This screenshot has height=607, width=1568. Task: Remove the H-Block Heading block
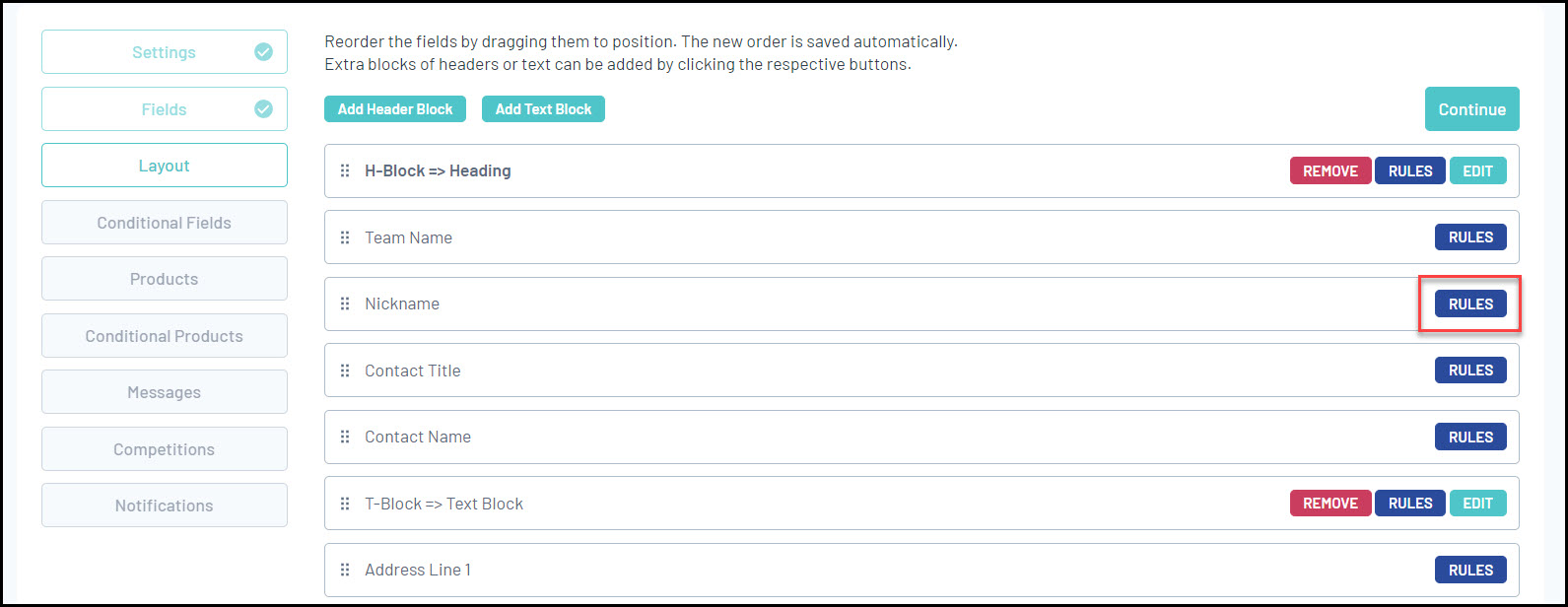pyautogui.click(x=1329, y=170)
